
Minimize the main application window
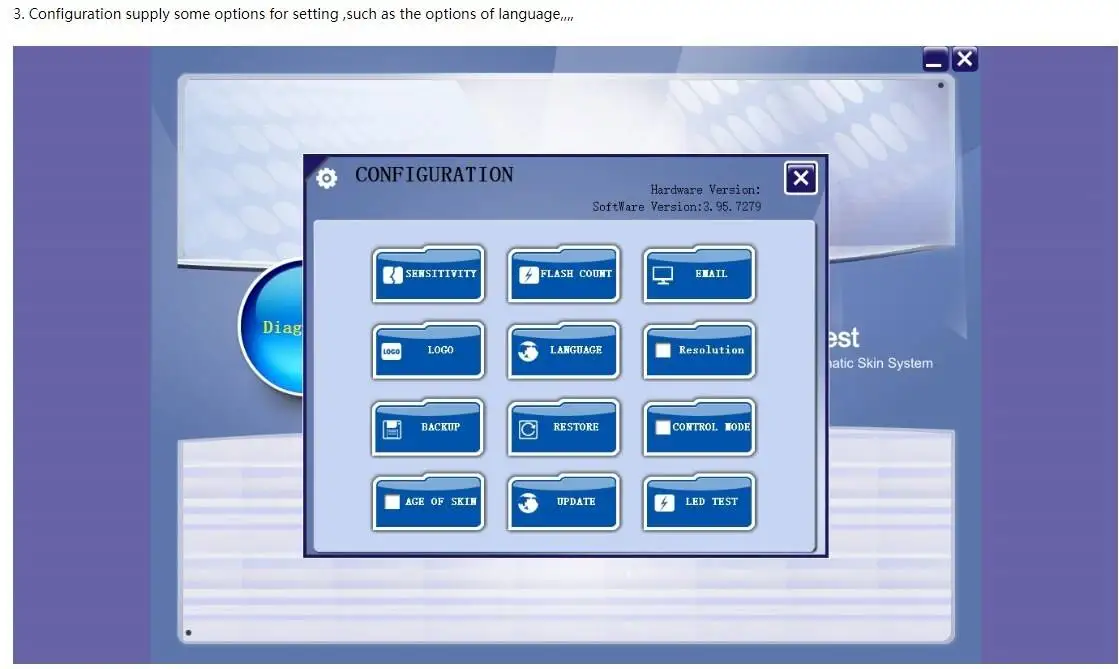935,59
